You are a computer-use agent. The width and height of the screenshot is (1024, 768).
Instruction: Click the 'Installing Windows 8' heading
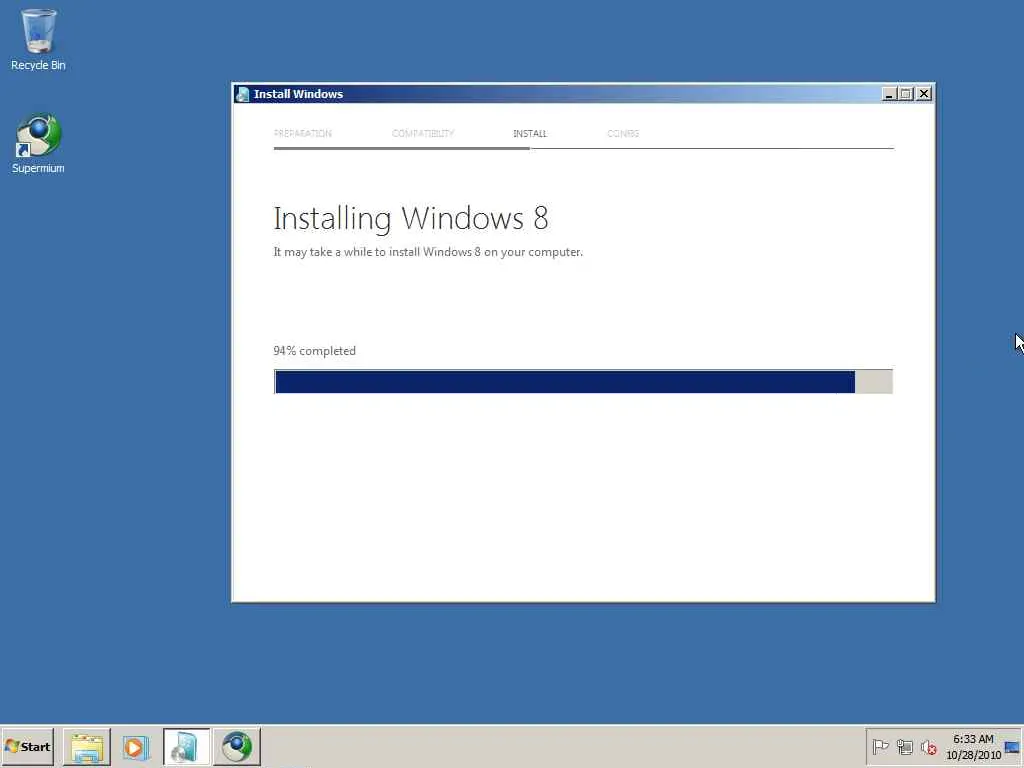pos(411,218)
